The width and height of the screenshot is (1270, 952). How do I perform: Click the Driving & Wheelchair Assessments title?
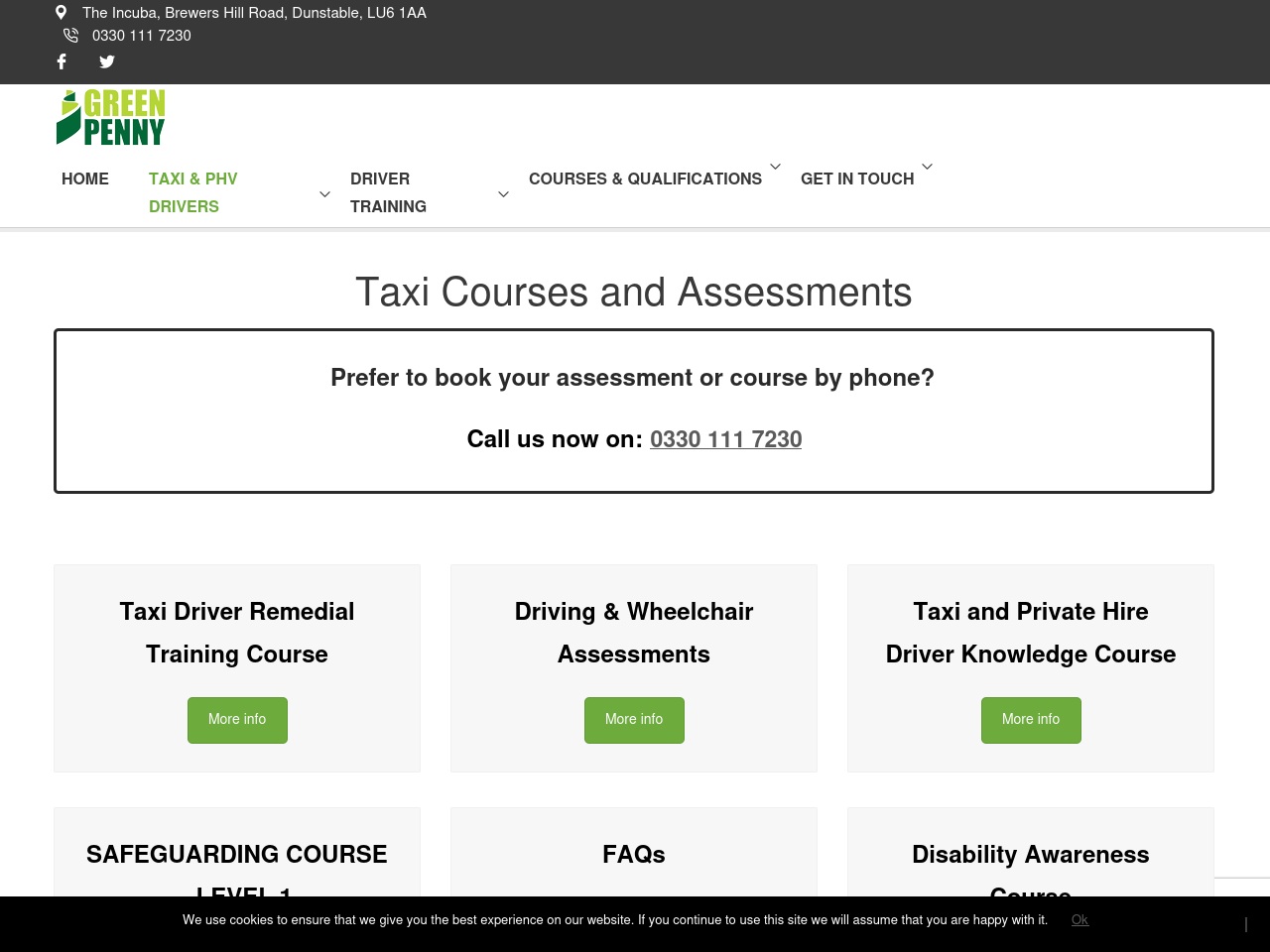coord(634,633)
